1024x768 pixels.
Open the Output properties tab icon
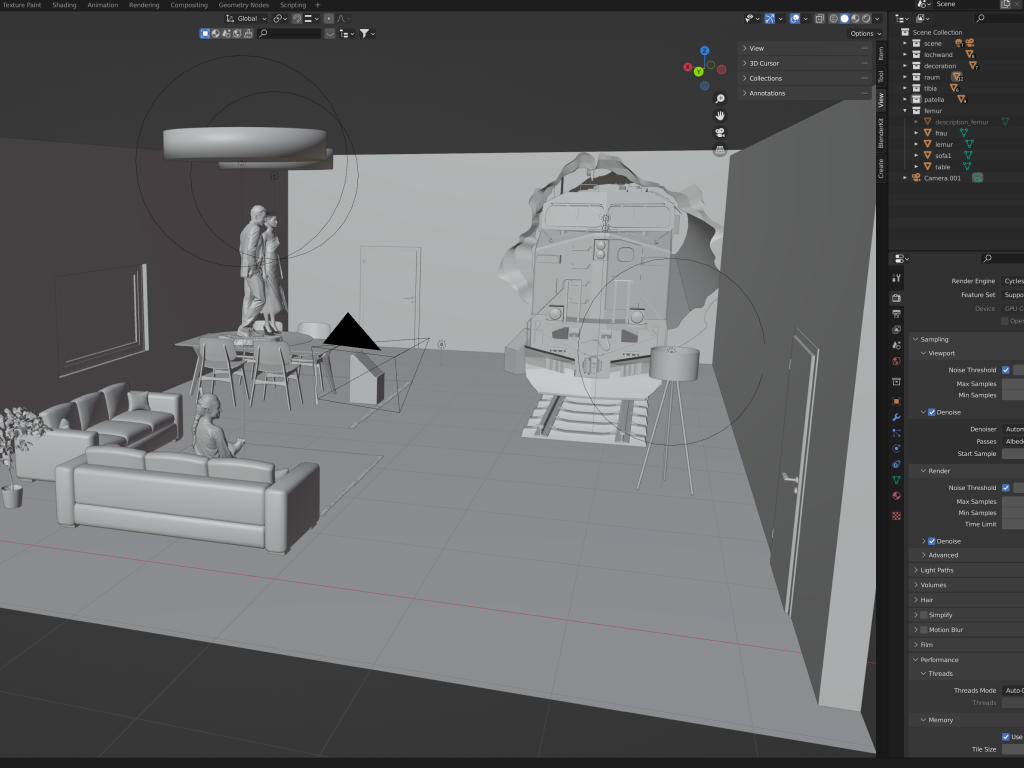[x=897, y=314]
